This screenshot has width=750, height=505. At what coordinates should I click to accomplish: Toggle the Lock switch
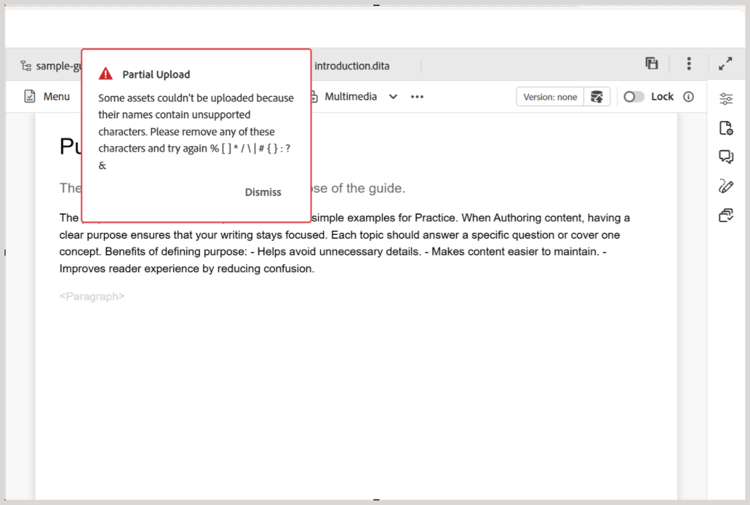[633, 97]
